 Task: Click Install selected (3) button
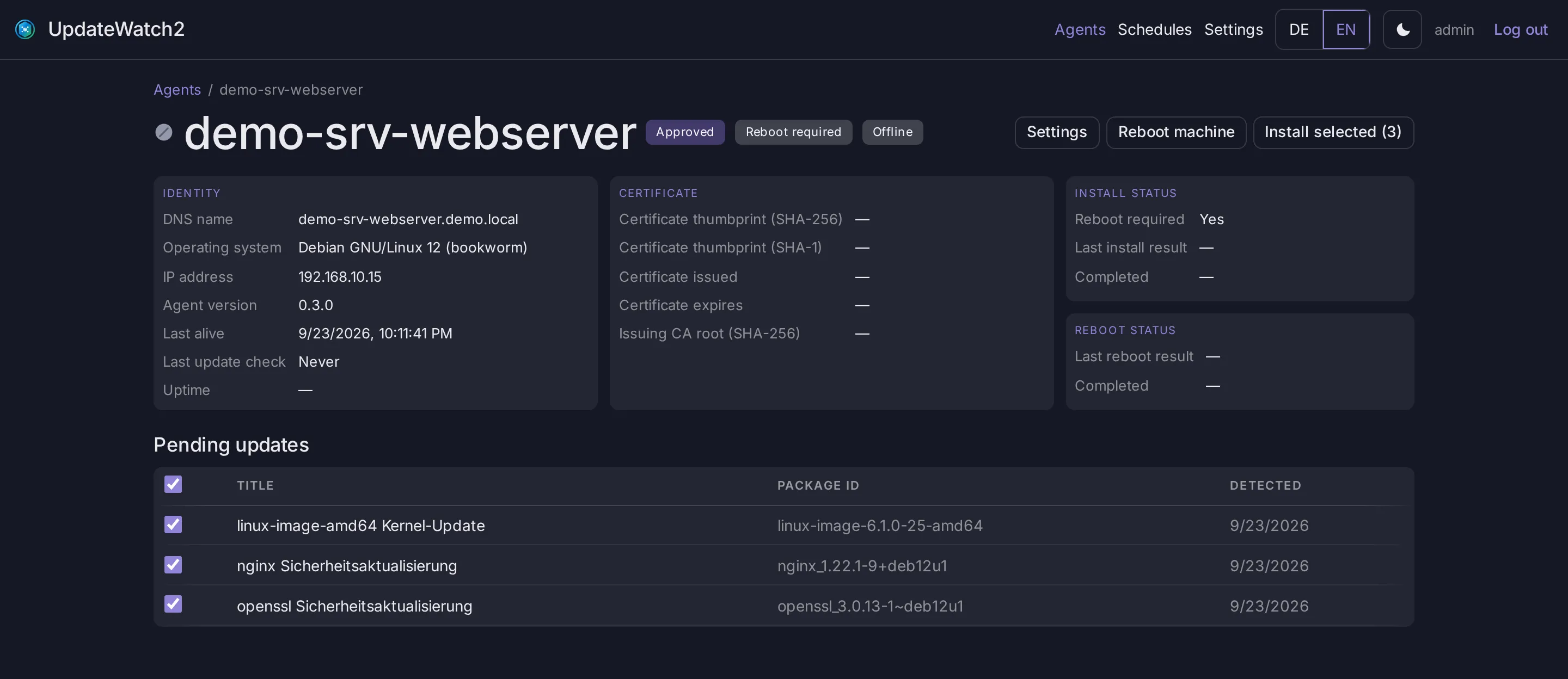[x=1333, y=132]
